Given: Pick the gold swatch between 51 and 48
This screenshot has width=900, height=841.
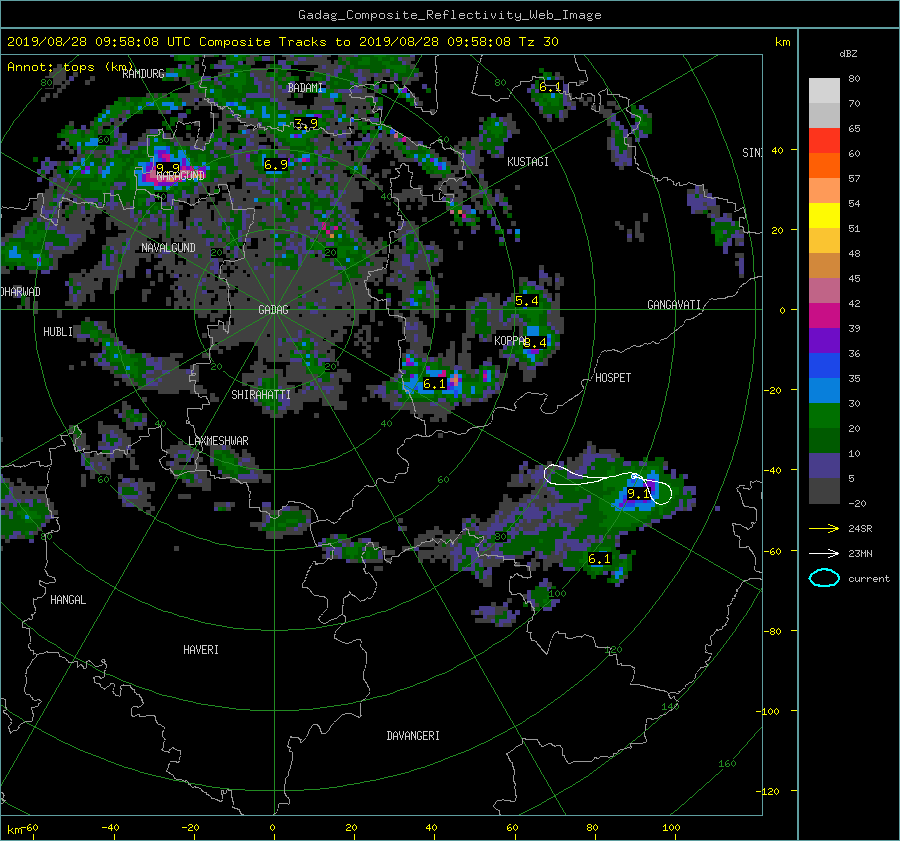Looking at the screenshot, I should (x=824, y=241).
